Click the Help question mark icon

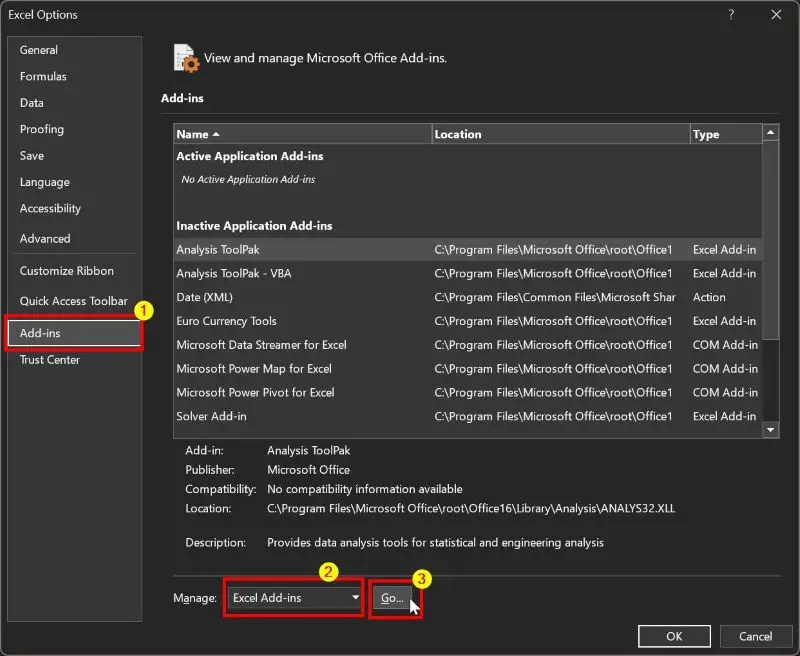tap(731, 15)
